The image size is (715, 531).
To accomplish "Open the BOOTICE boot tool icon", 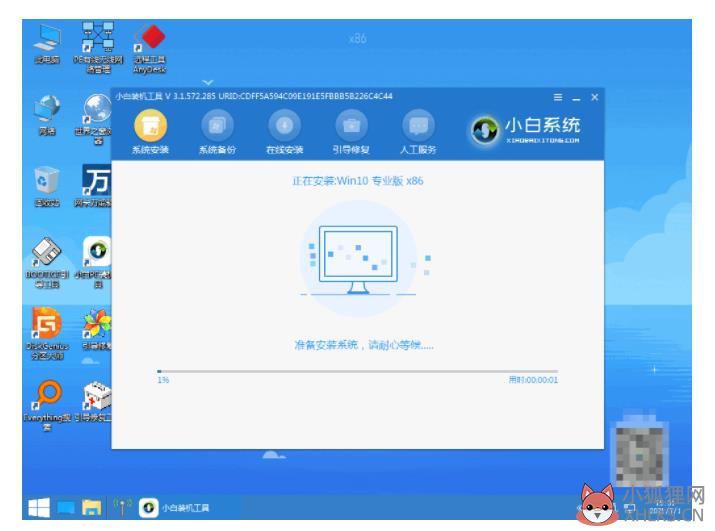I will click(47, 263).
